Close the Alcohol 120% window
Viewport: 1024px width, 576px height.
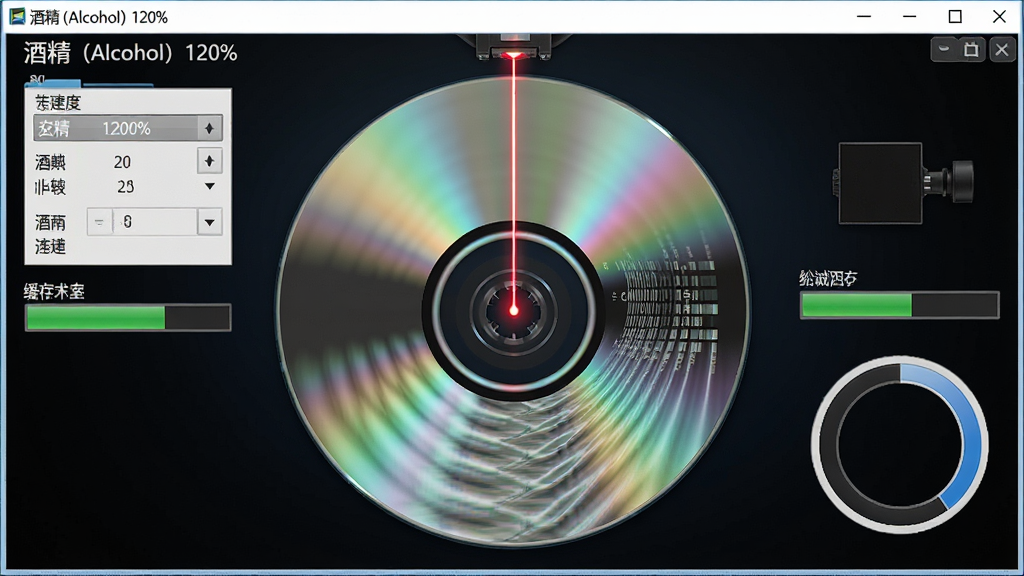999,16
